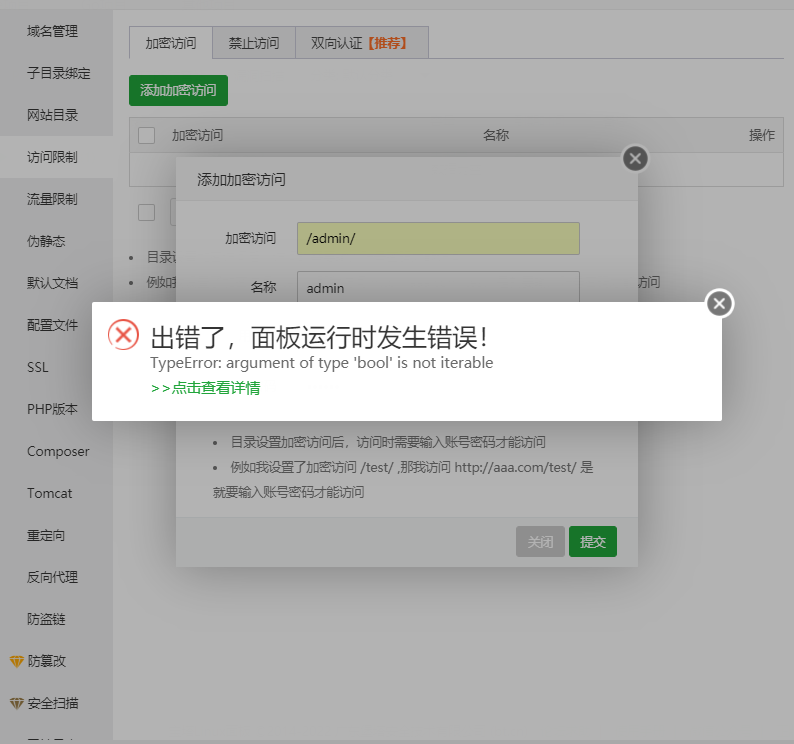Open 防篡改 with diamond icon
Viewport: 794px width, 744px height.
[x=46, y=661]
